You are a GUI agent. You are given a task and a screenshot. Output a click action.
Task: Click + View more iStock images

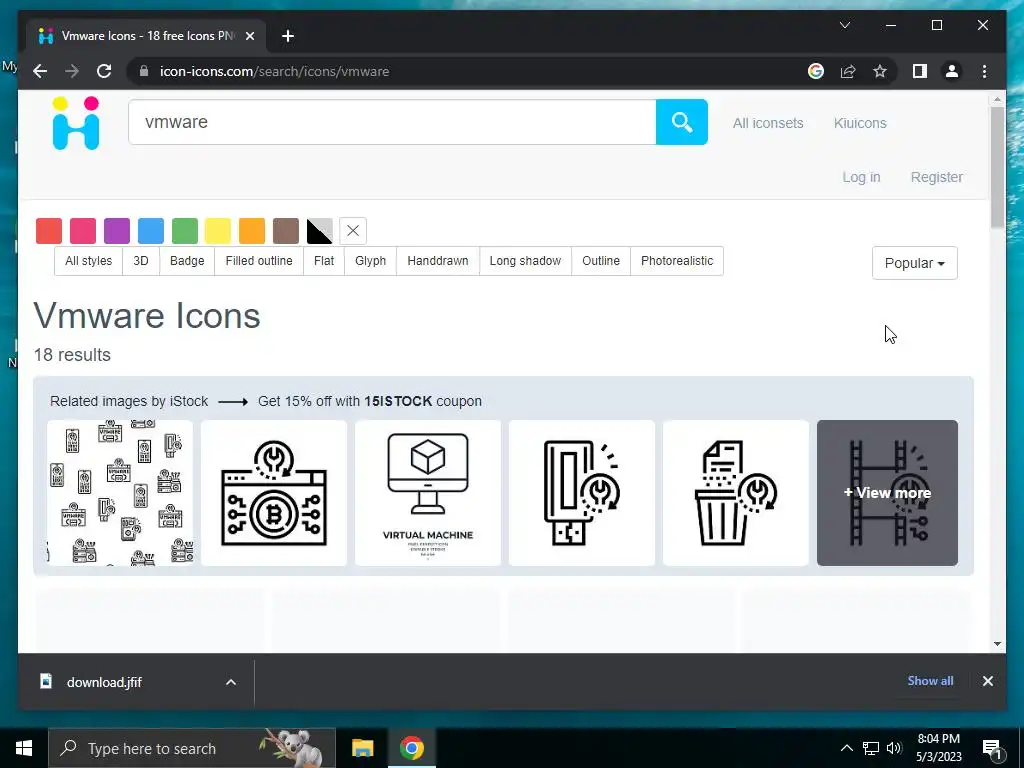tap(887, 492)
